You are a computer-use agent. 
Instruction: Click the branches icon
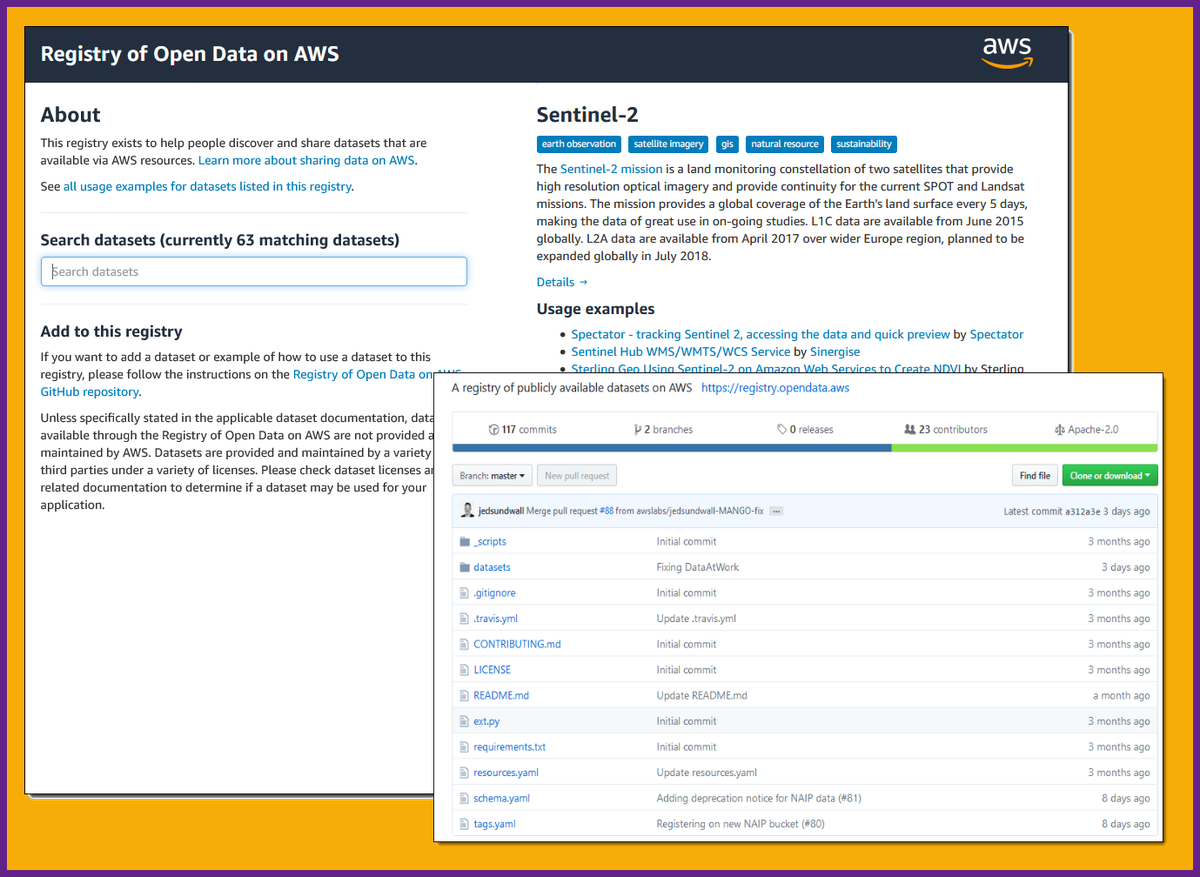[638, 429]
